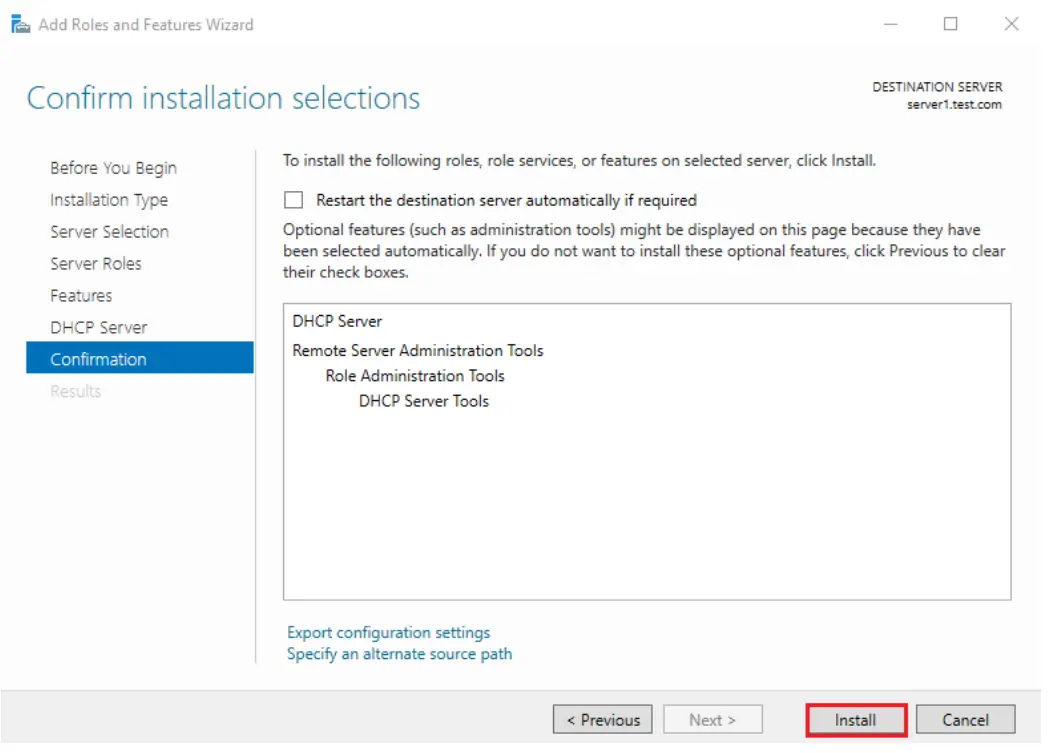This screenshot has height=753, width=1056.
Task: Click the Add Roles and Features Wizard title icon
Action: click(x=20, y=24)
